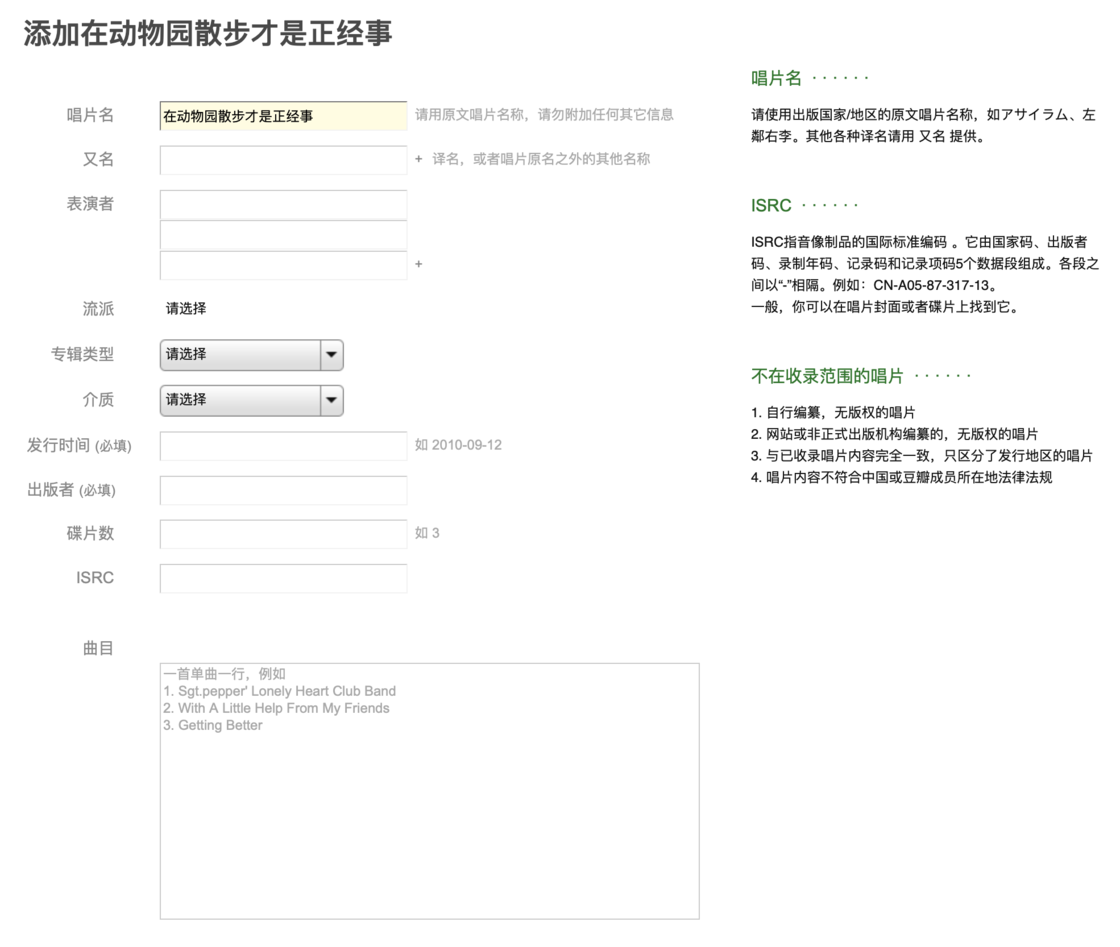Click the hint text 如 2010-09-12
This screenshot has width=1120, height=947.
(458, 445)
